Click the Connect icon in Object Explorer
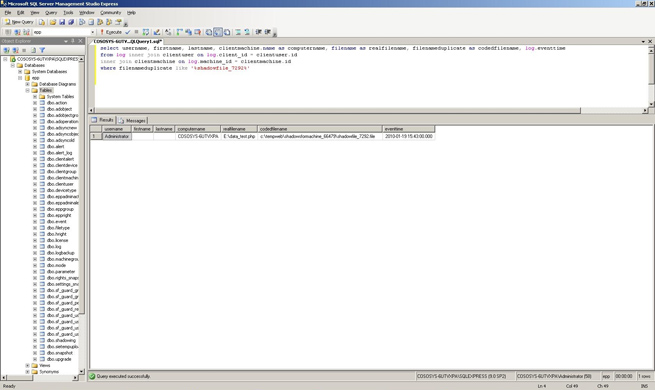Image resolution: width=655 pixels, height=390 pixels. click(6, 50)
